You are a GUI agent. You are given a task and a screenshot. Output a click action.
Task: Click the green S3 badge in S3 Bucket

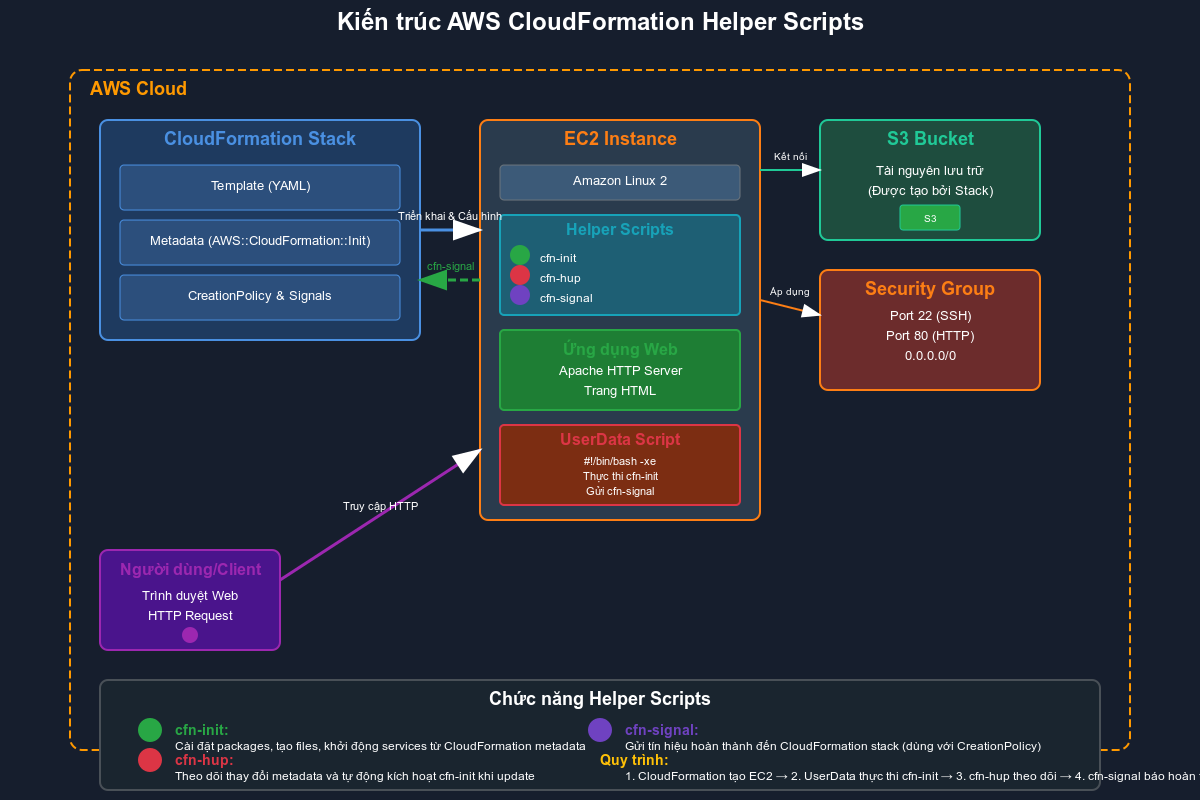pyautogui.click(x=930, y=218)
